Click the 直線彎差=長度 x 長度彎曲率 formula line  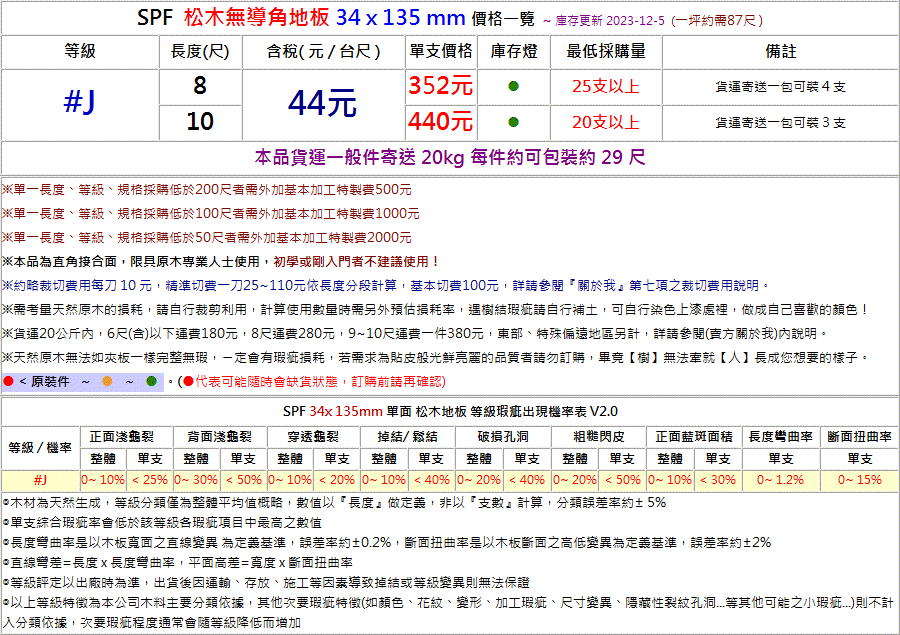(x=177, y=563)
